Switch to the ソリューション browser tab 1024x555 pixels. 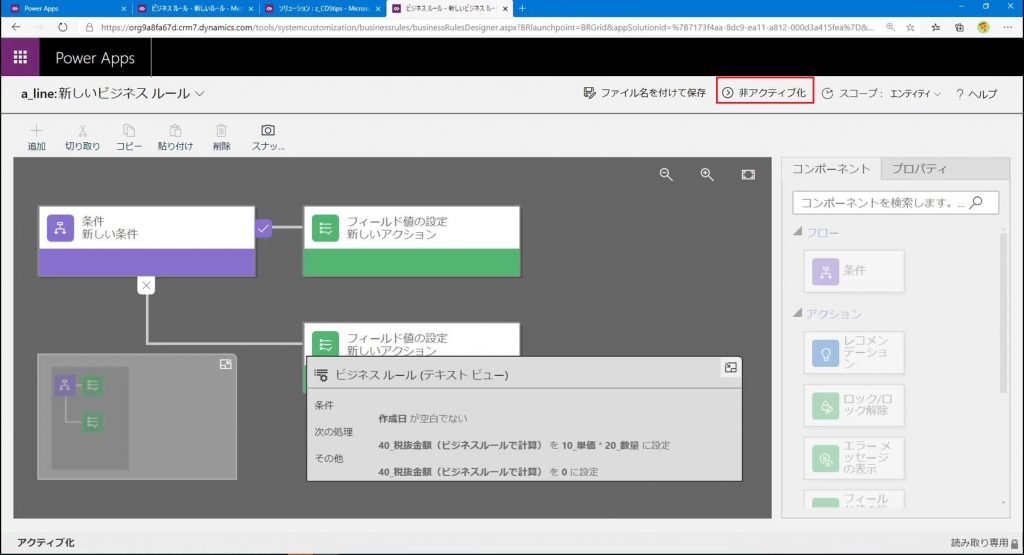coord(323,8)
